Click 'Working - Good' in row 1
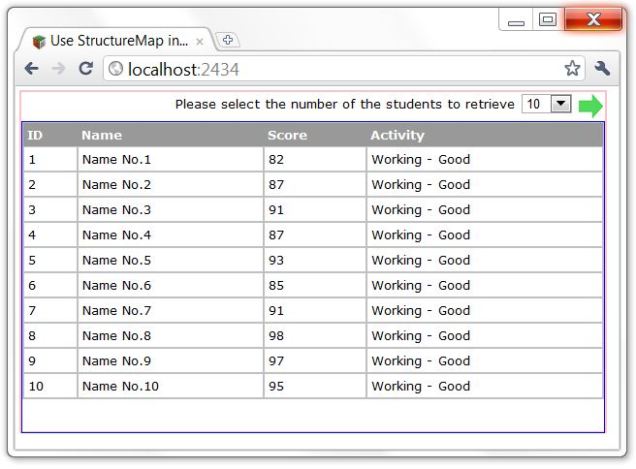 pos(485,159)
